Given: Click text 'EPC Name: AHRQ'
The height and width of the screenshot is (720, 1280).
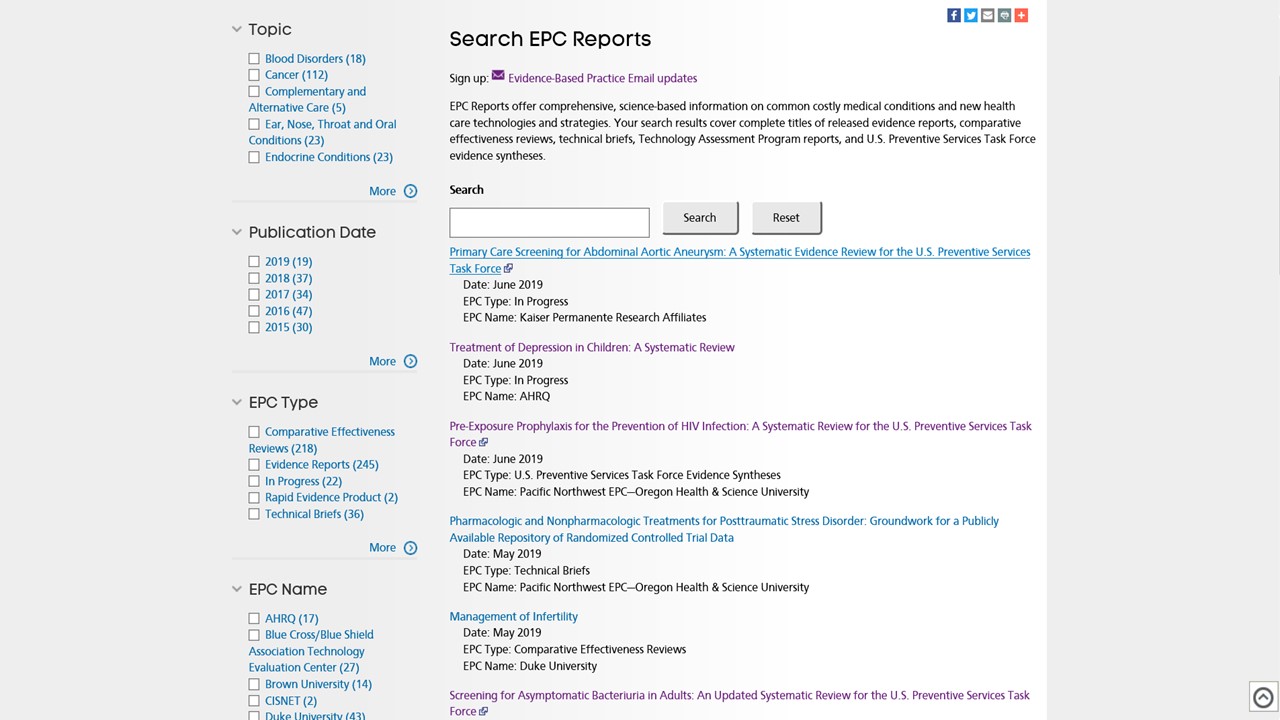Looking at the screenshot, I should click(507, 396).
